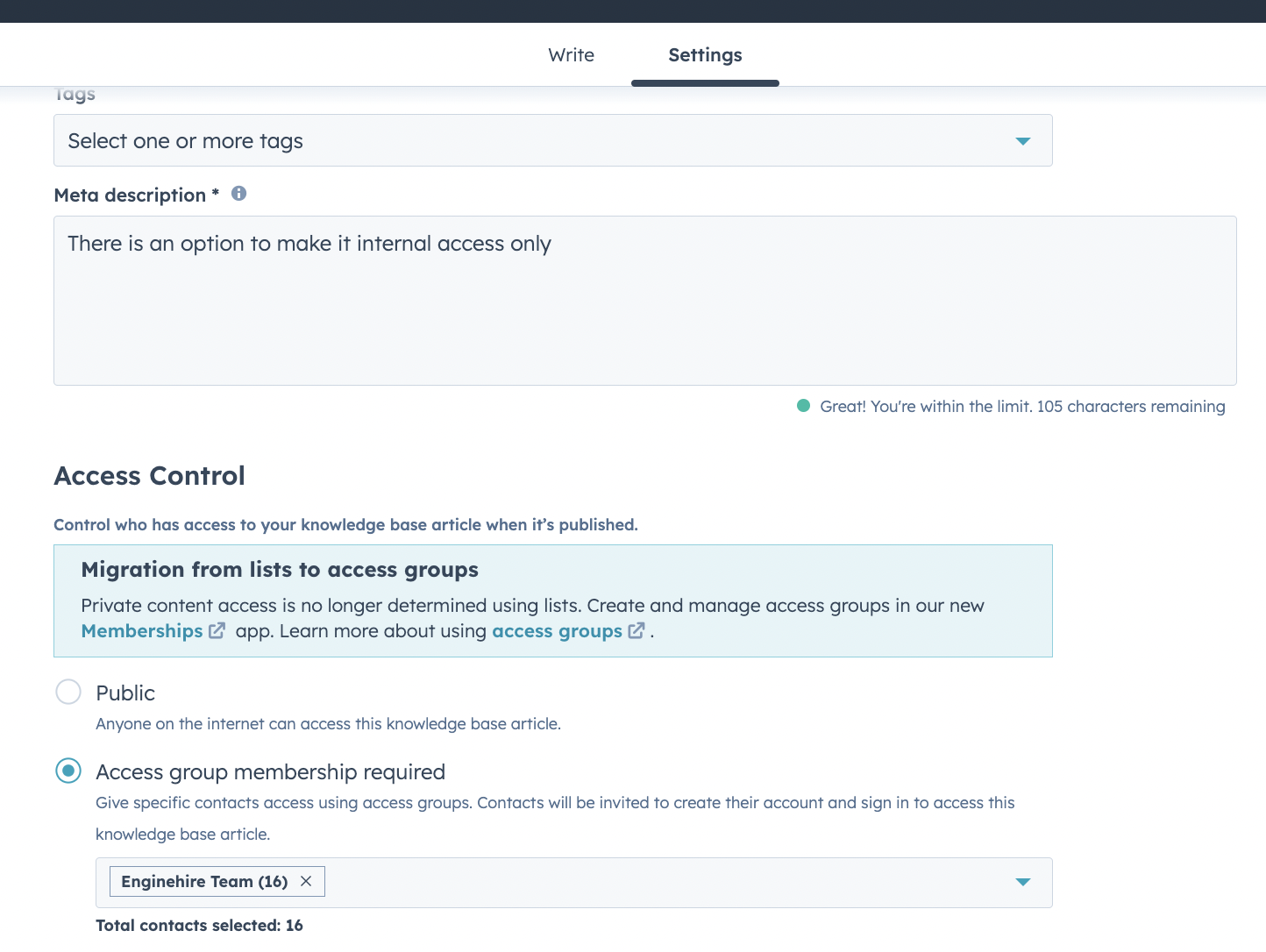The image size is (1266, 952).
Task: Click the characters remaining status message
Action: pos(1022,406)
